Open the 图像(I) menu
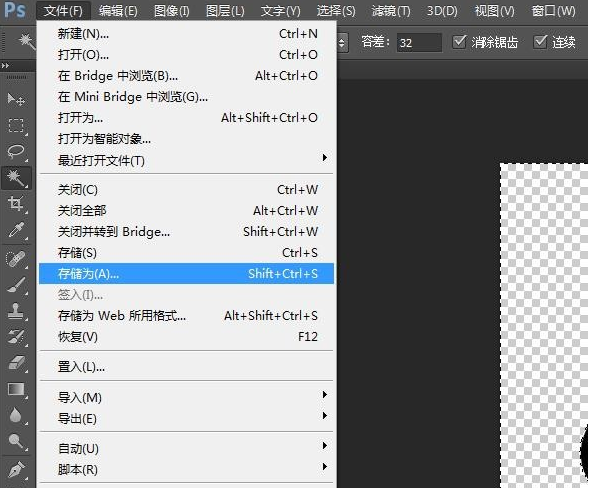Viewport: 590px width, 488px height. coord(172,11)
